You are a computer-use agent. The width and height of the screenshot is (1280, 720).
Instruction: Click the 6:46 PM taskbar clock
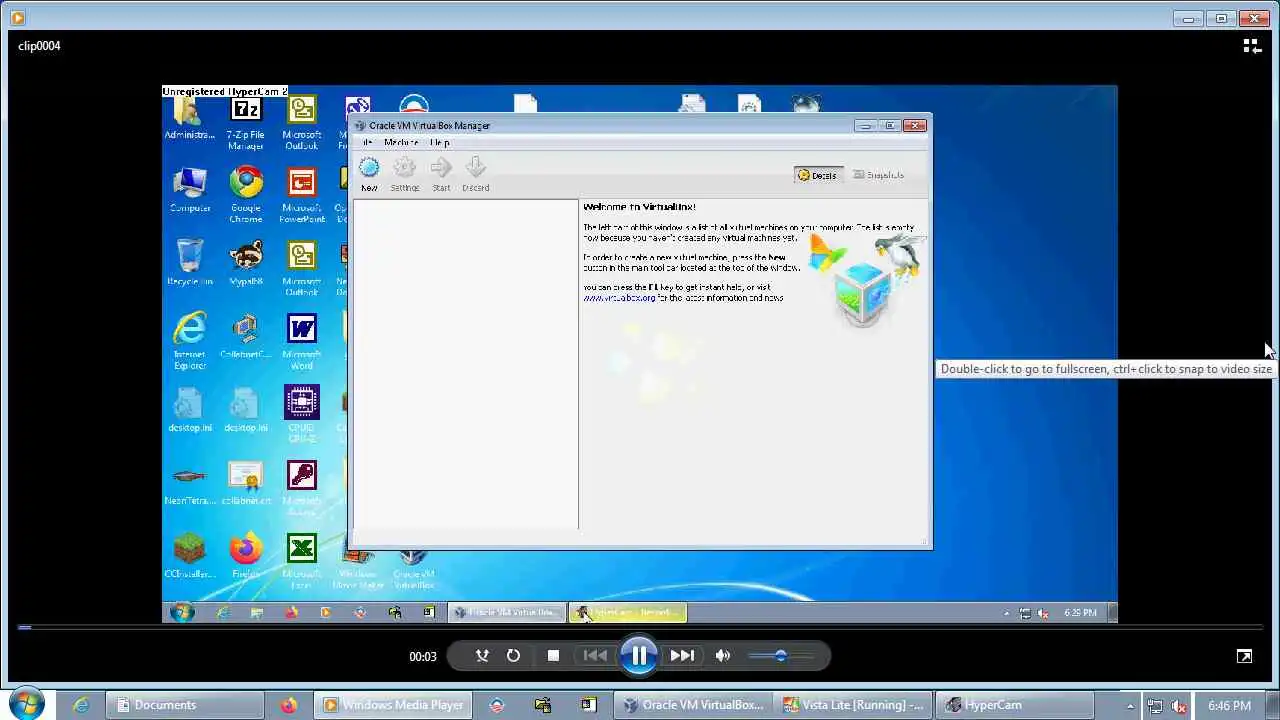tap(1229, 706)
